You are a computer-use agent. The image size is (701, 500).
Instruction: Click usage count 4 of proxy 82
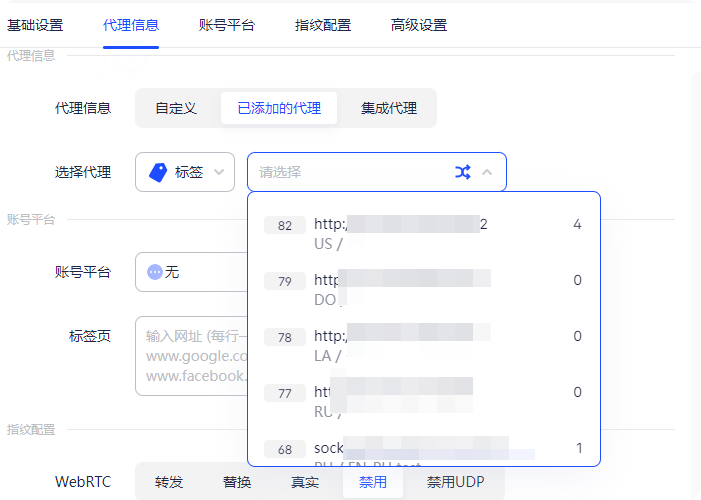point(577,224)
